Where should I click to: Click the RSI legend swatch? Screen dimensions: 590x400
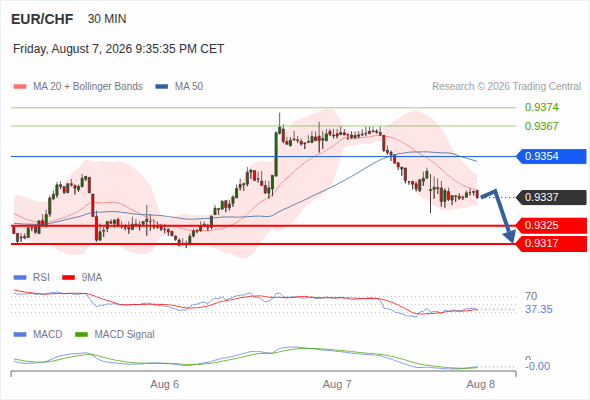point(20,278)
